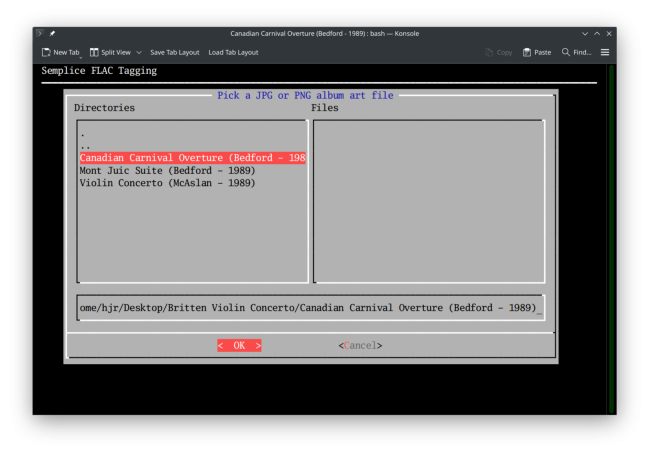Viewport: 650px width, 454px height.
Task: Click the pin icon in title bar
Action: [52, 33]
